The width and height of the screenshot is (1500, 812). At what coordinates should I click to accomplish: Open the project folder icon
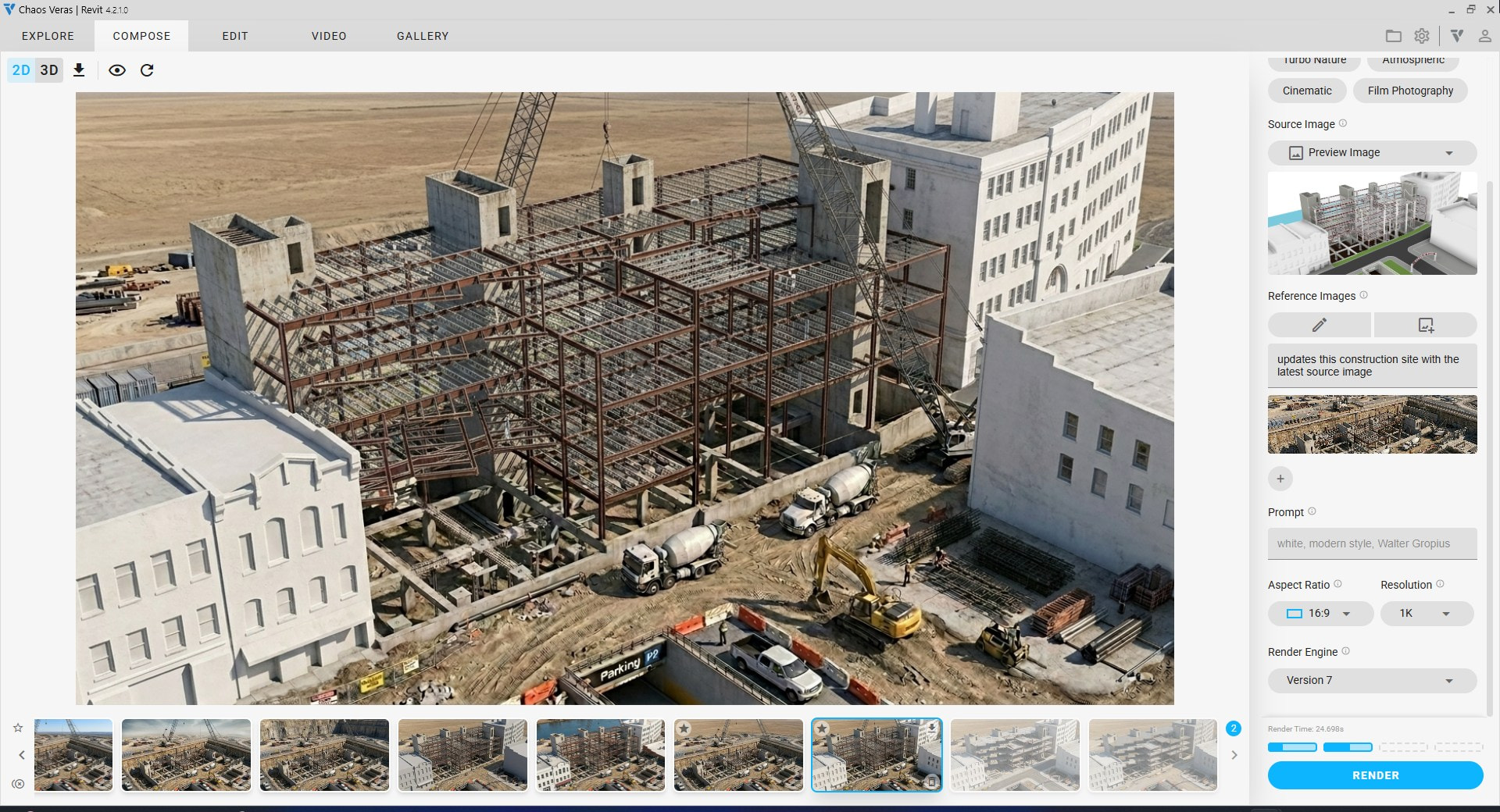1393,36
